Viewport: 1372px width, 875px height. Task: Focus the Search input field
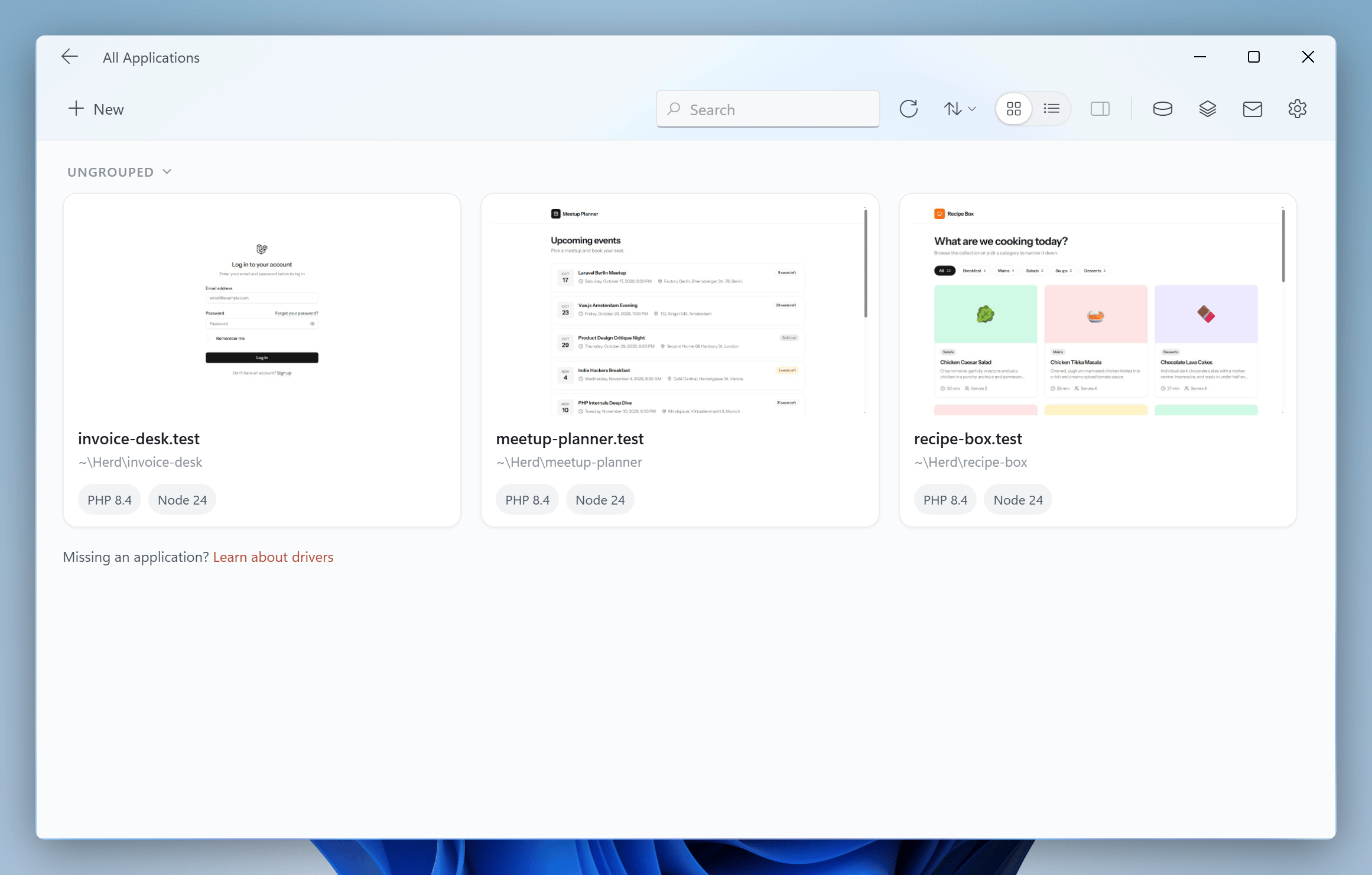(768, 109)
